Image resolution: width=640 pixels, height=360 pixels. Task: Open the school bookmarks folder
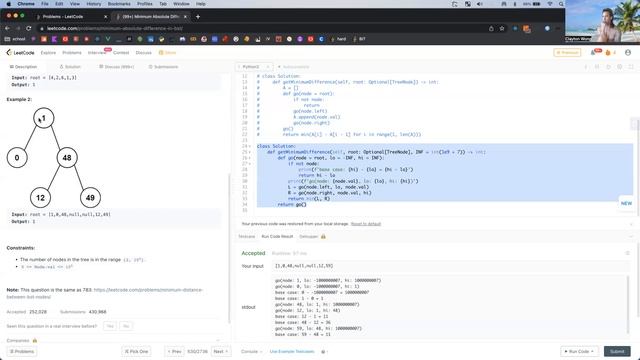point(15,39)
